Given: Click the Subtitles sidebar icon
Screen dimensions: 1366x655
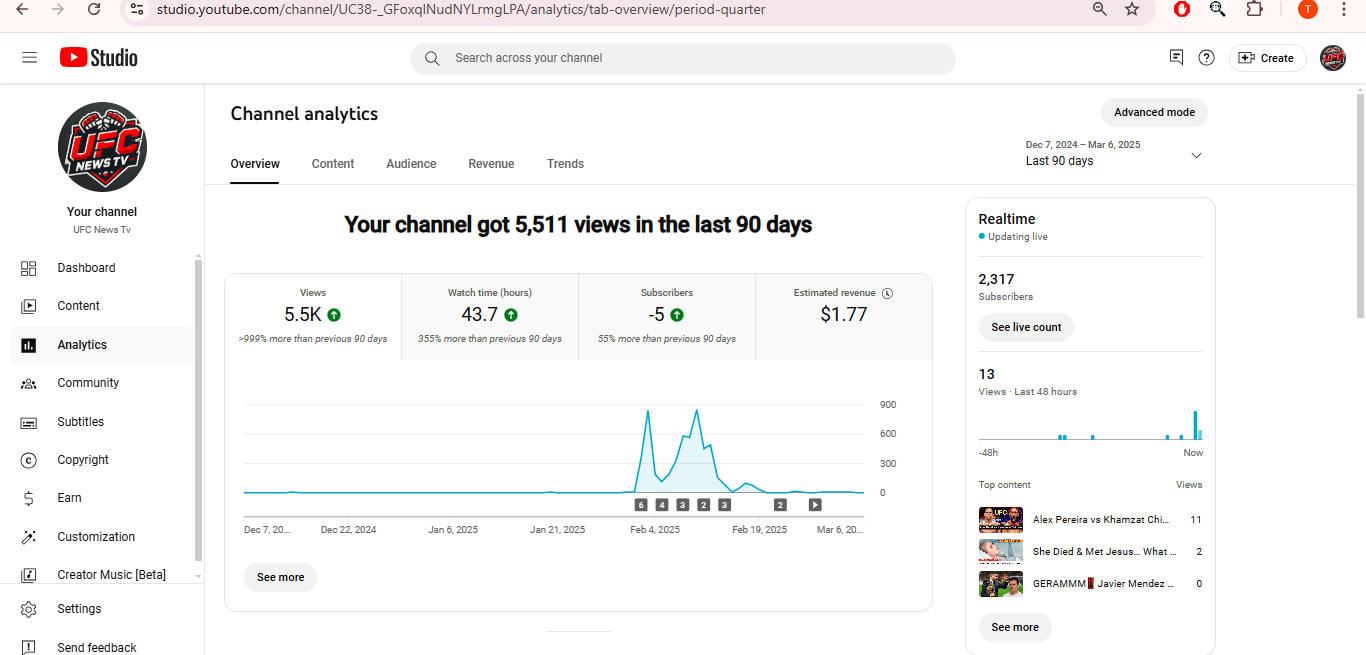Looking at the screenshot, I should [x=29, y=422].
